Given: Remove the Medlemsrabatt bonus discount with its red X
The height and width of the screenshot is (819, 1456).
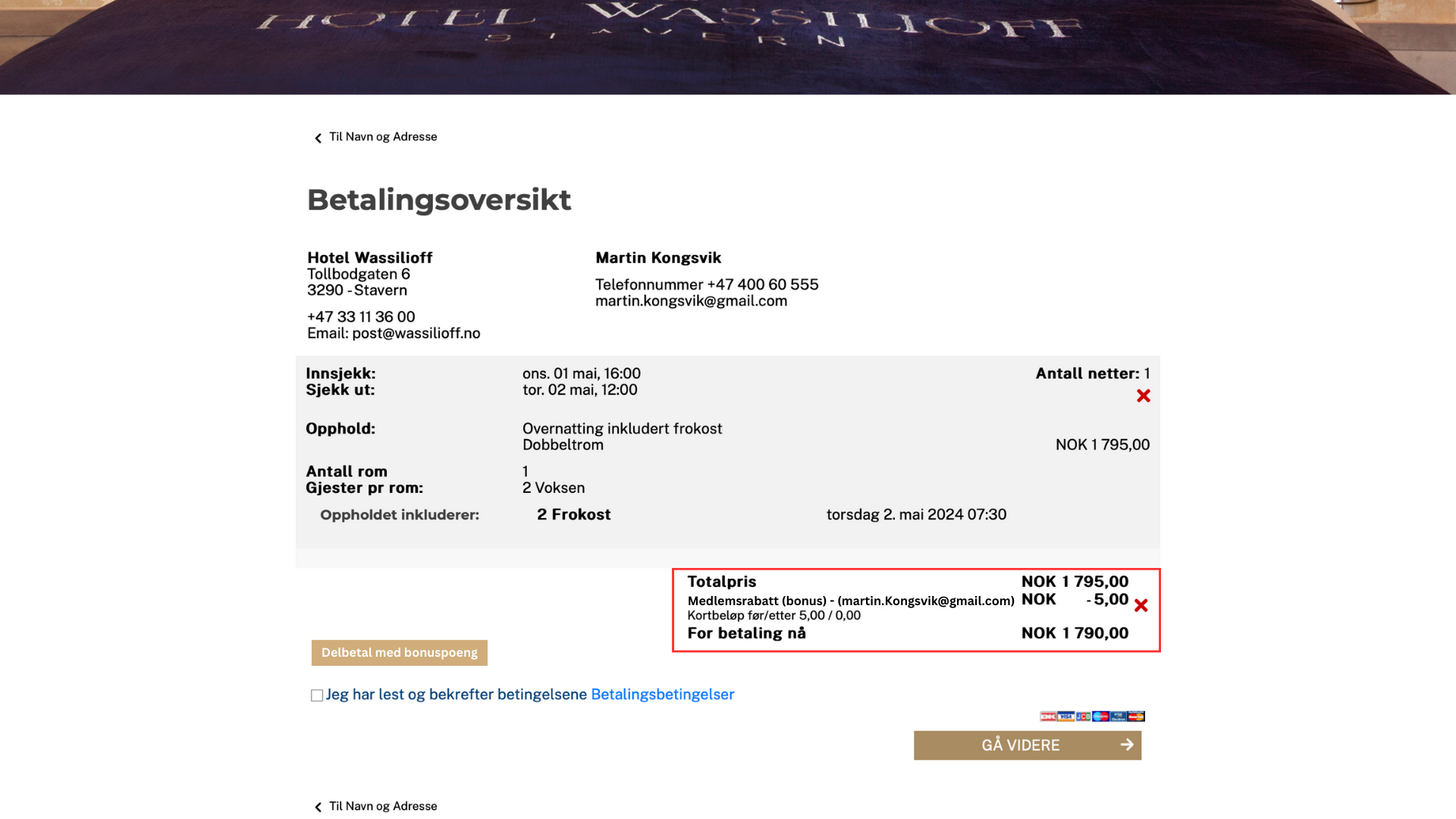Looking at the screenshot, I should (1141, 605).
